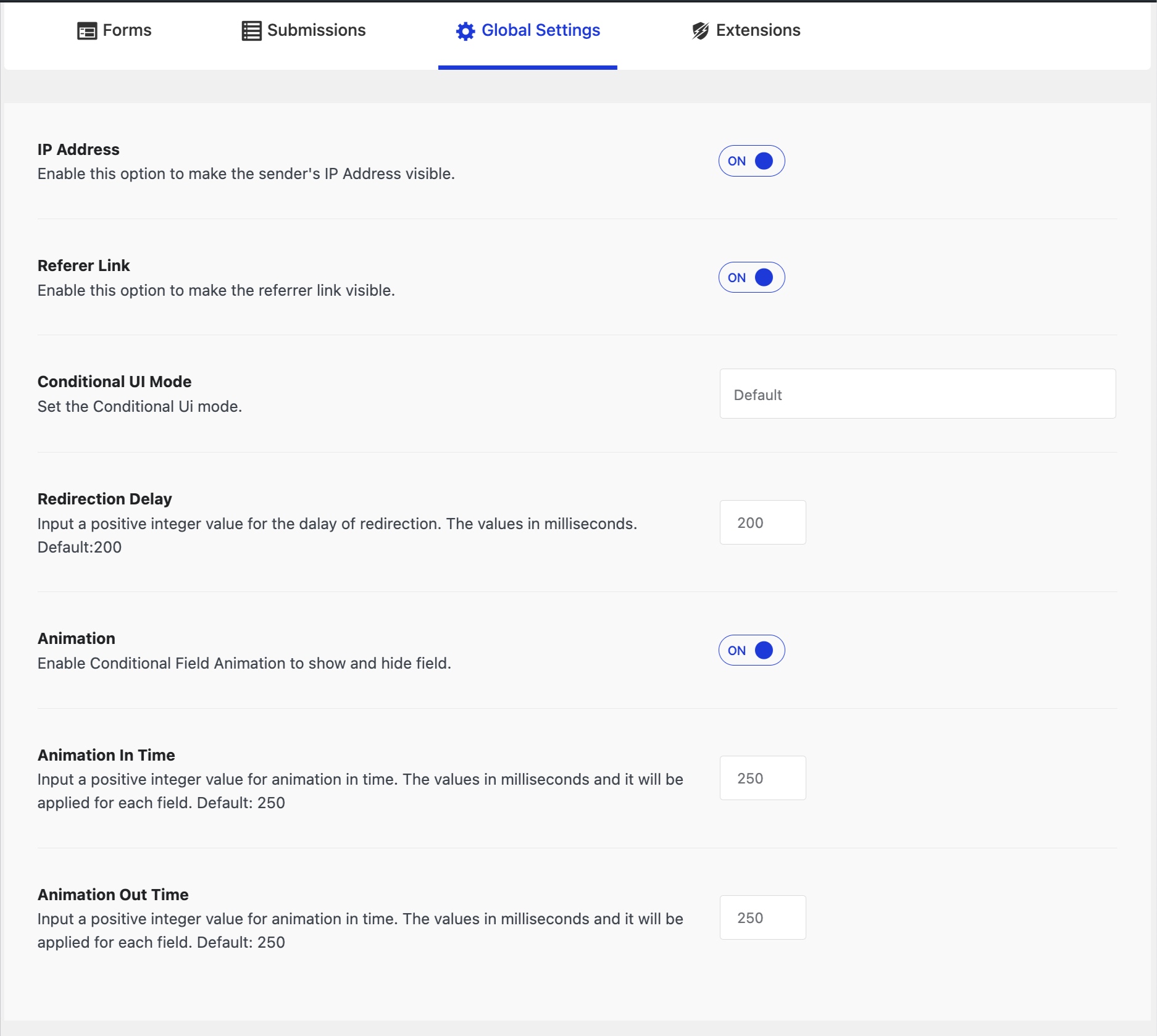Focus the Animation In Time field

click(762, 778)
